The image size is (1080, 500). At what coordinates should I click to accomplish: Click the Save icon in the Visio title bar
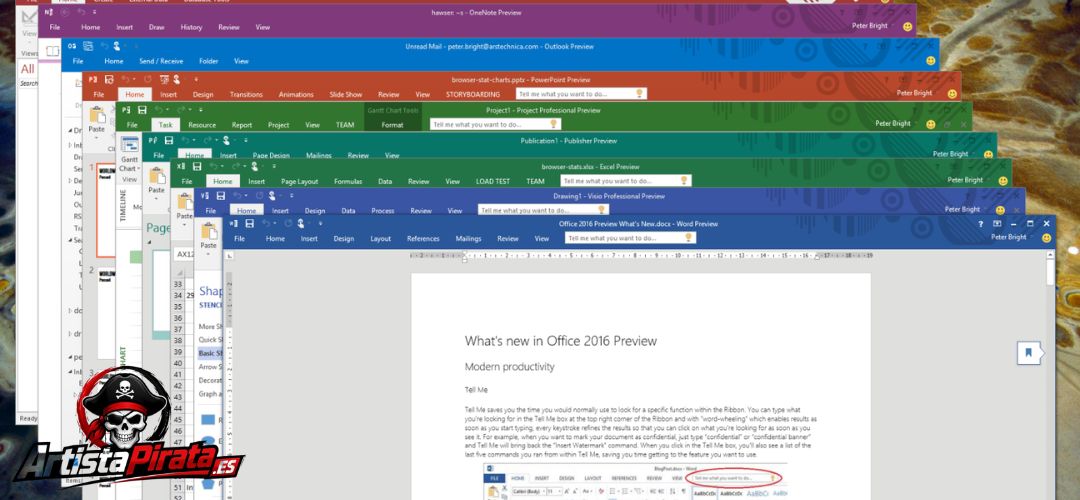220,196
